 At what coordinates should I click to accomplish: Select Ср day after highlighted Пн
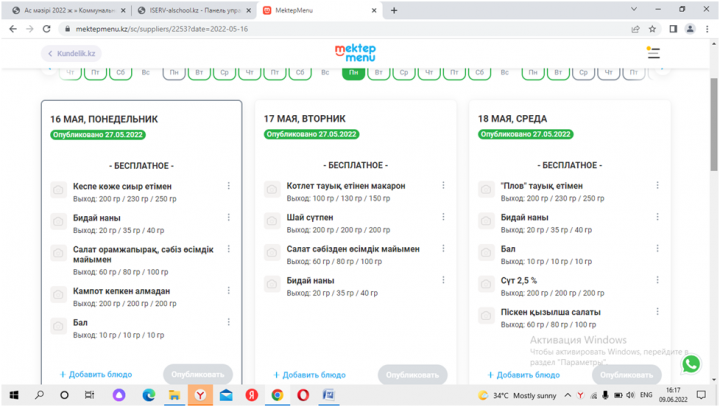[x=404, y=72]
